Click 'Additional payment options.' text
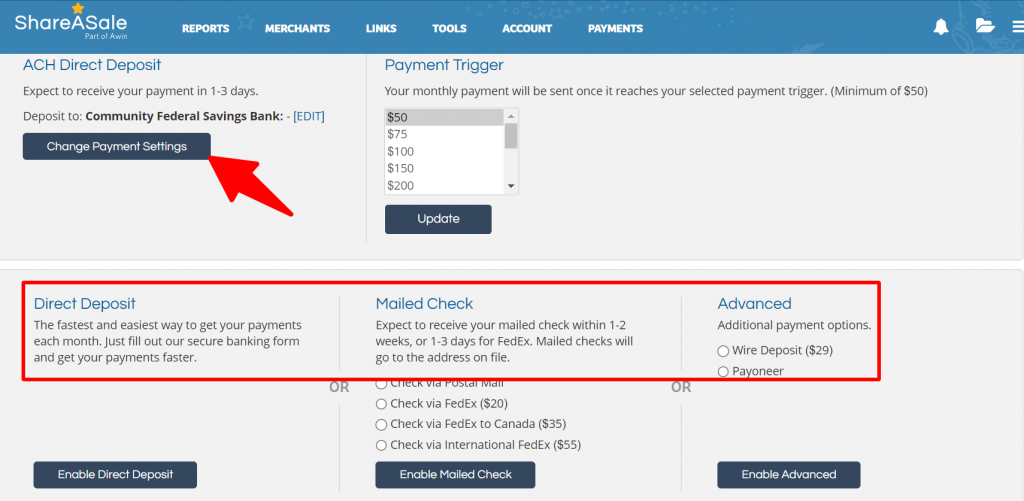This screenshot has height=501, width=1024. [x=794, y=325]
